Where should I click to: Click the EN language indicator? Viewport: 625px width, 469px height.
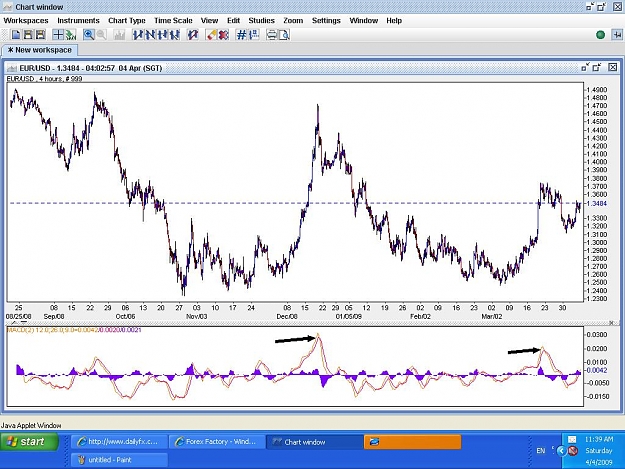pos(540,451)
